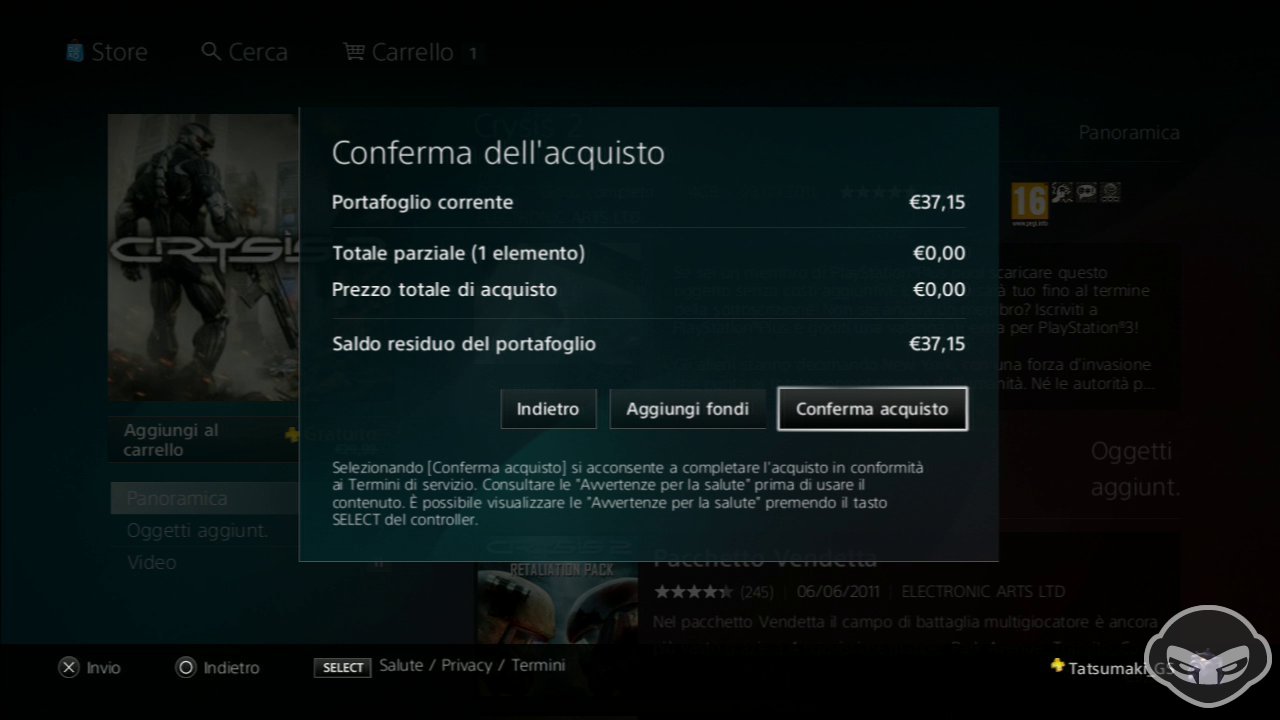Image resolution: width=1280 pixels, height=720 pixels.
Task: Open Carrello with one item
Action: [412, 52]
